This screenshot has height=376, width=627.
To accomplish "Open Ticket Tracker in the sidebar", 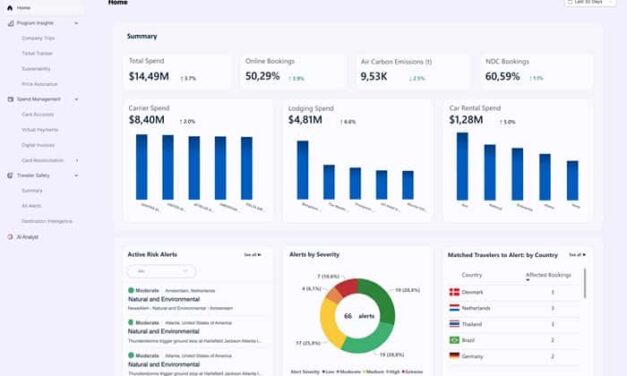I will pos(37,54).
